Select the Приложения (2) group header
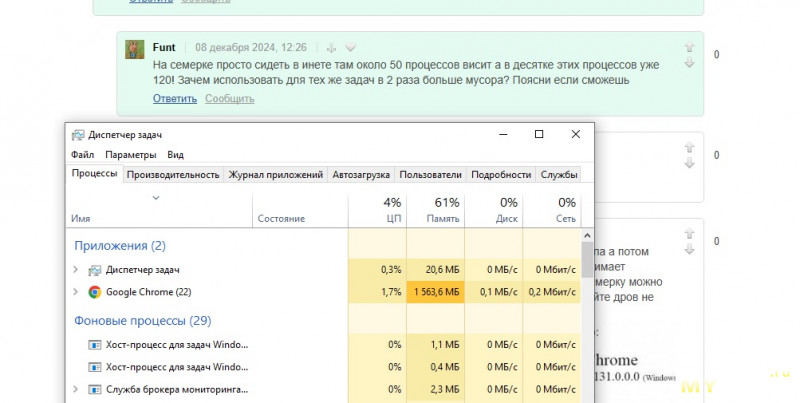Image resolution: width=800 pixels, height=403 pixels. click(x=120, y=245)
